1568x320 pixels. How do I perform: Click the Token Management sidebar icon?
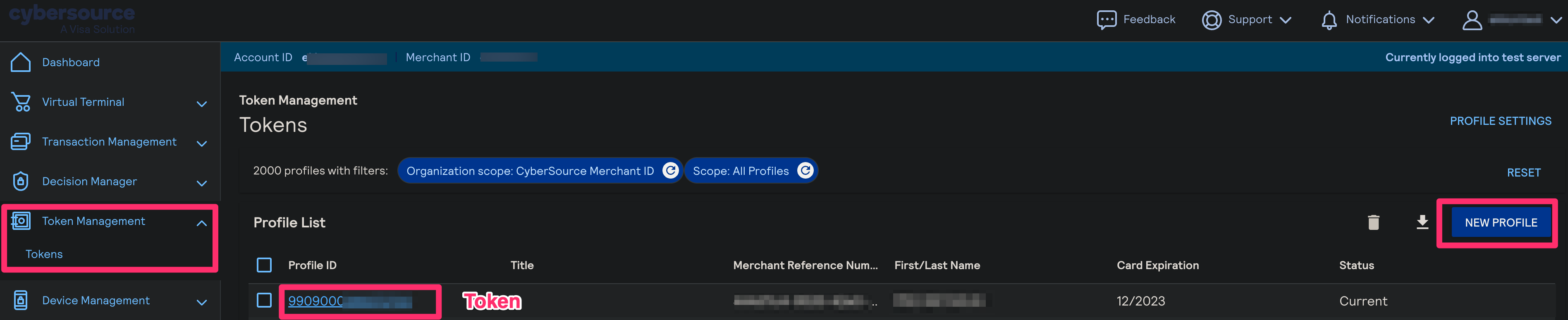pos(21,222)
